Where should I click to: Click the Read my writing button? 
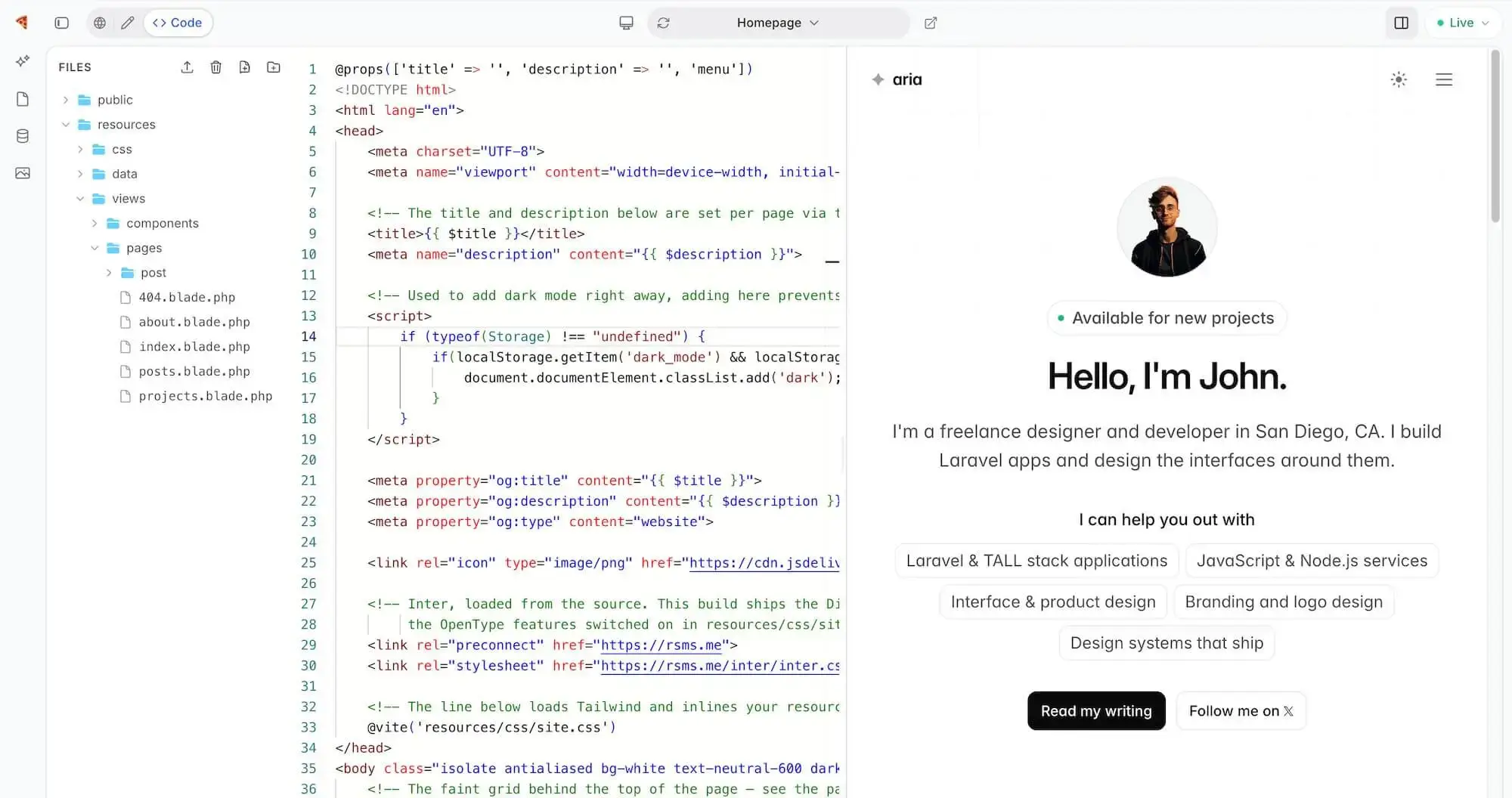(x=1096, y=711)
